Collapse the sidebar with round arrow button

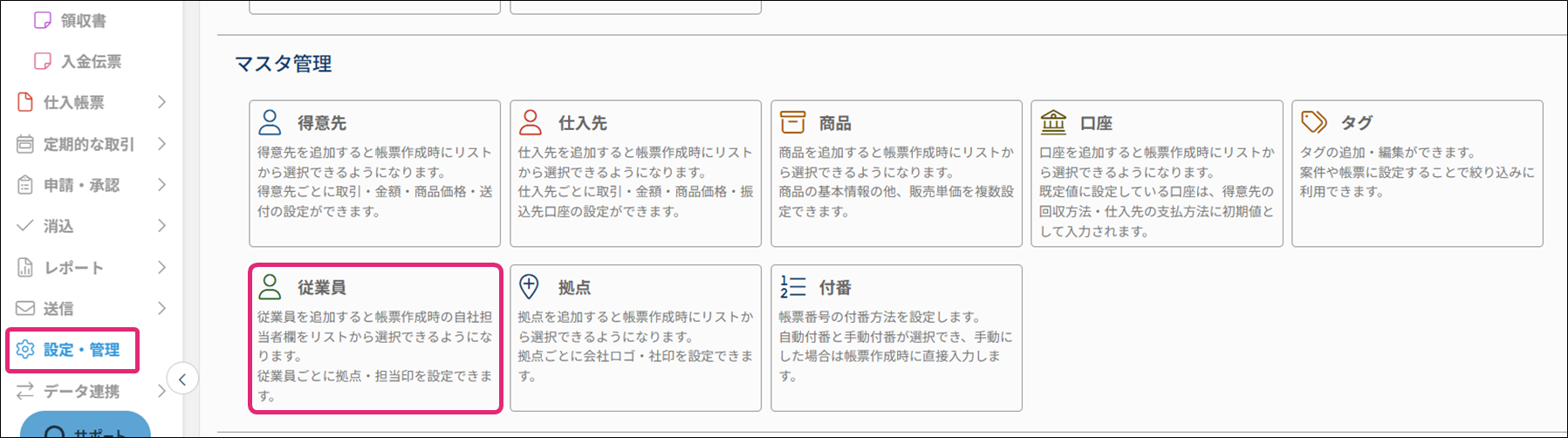pyautogui.click(x=182, y=379)
